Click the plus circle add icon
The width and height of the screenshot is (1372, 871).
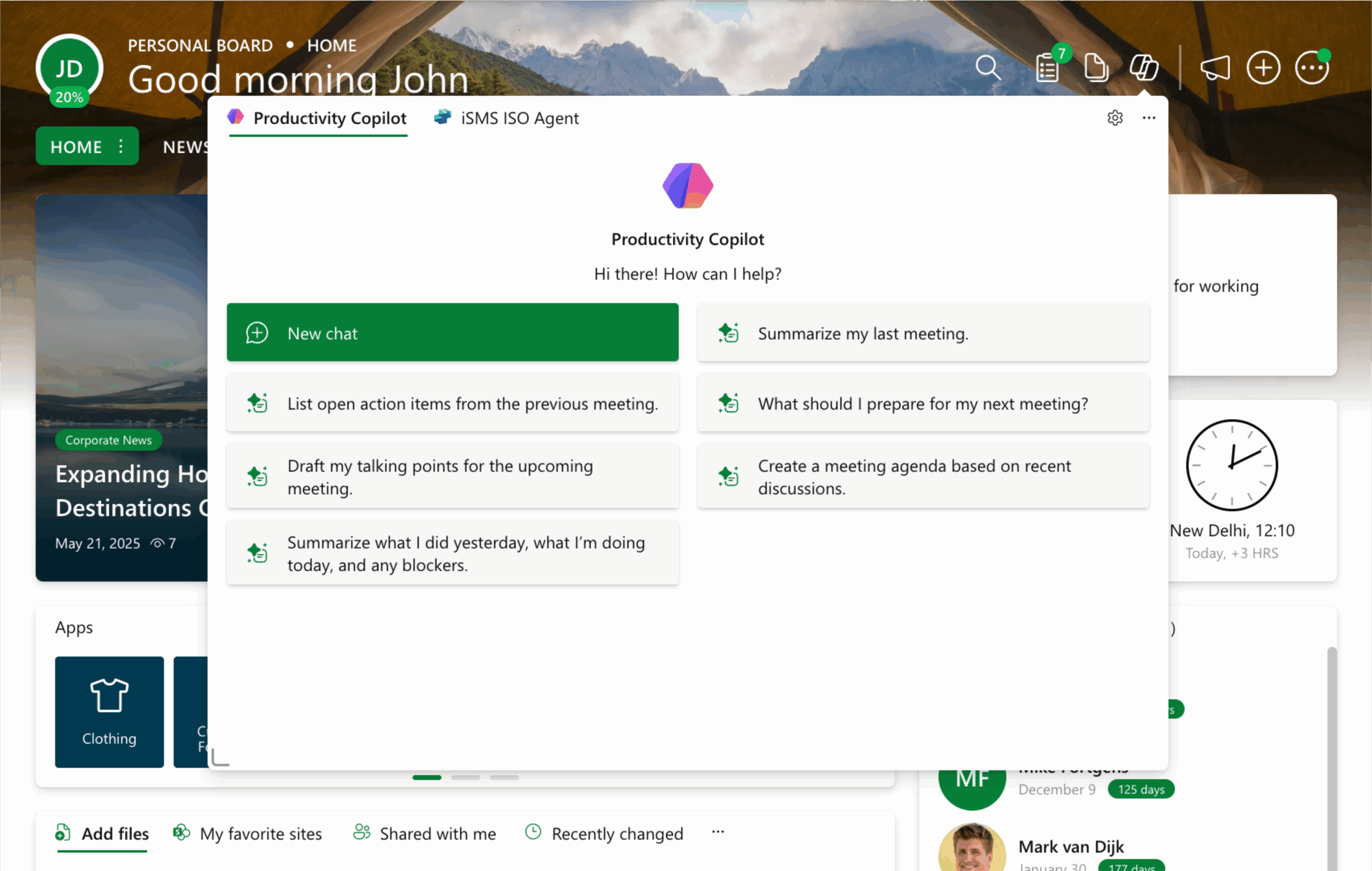click(x=1263, y=69)
